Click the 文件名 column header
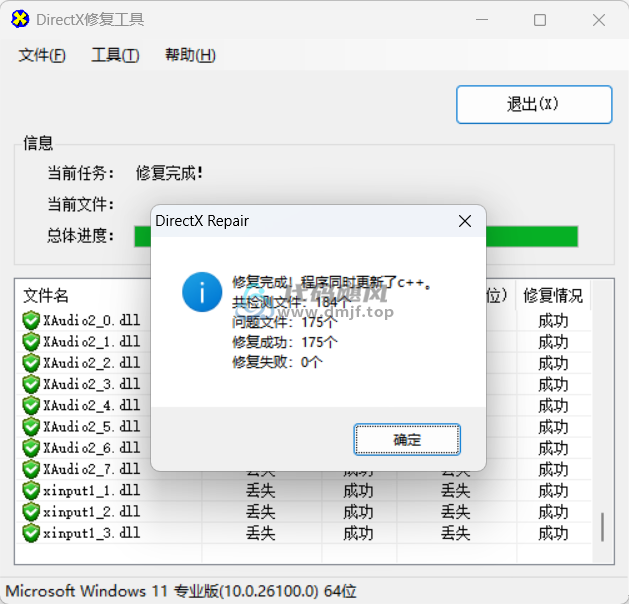This screenshot has height=604, width=629. [46, 296]
